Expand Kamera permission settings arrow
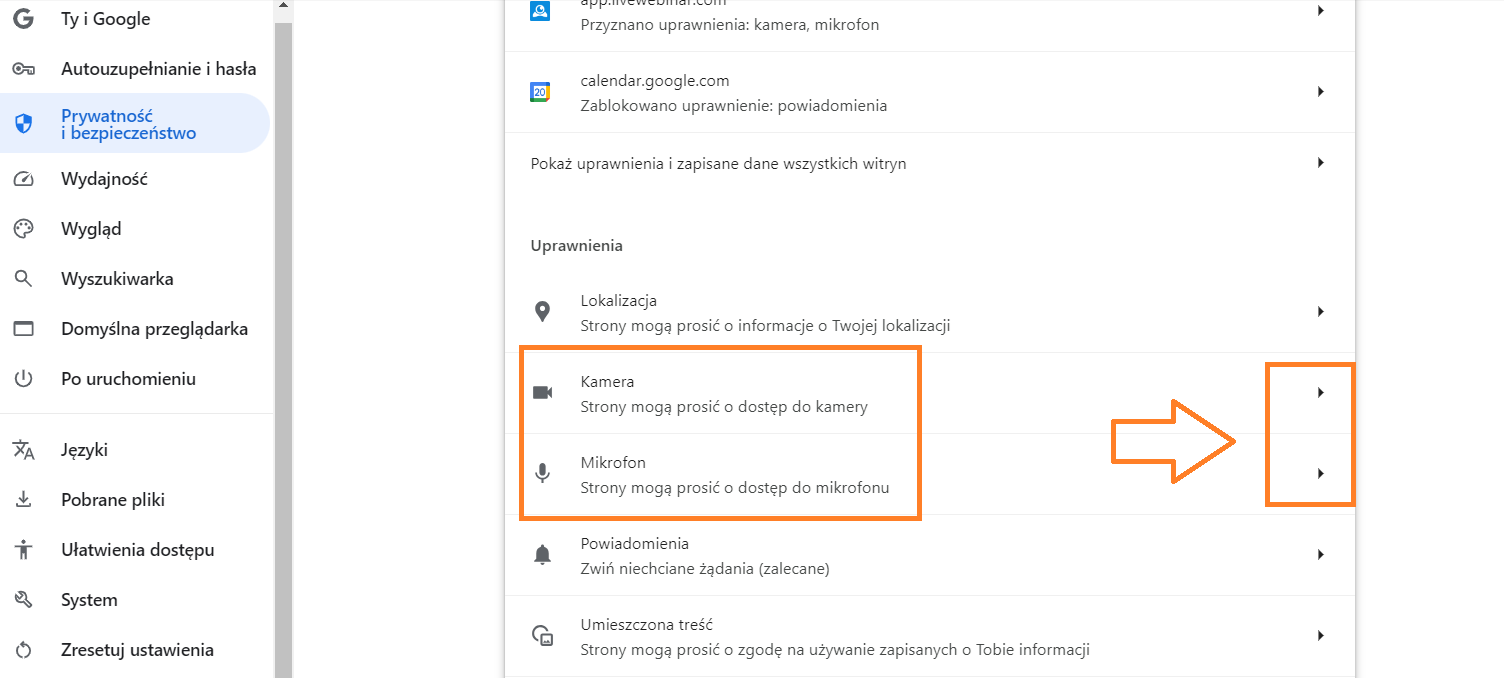 tap(1320, 393)
